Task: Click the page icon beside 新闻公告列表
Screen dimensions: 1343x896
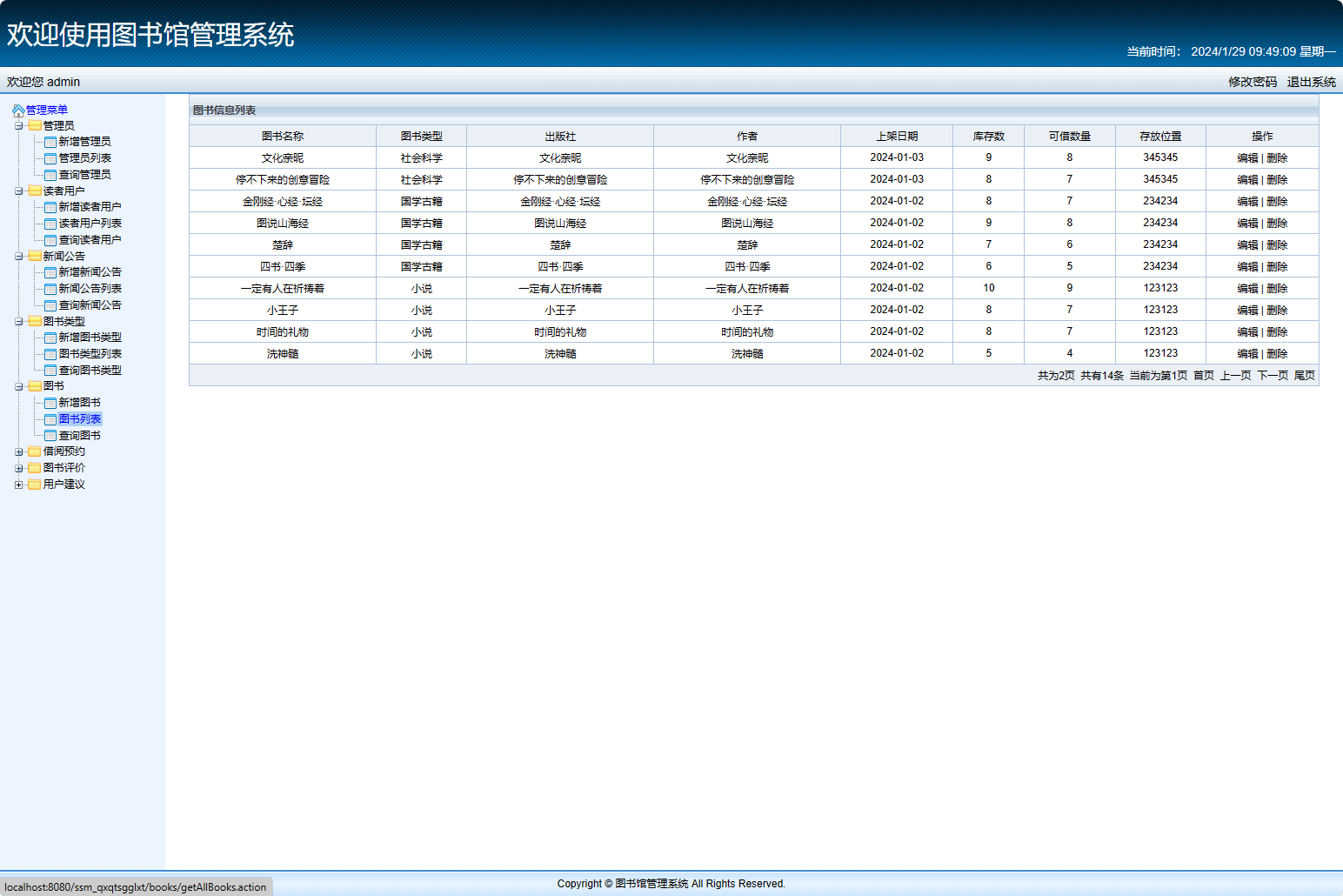Action: pos(50,289)
